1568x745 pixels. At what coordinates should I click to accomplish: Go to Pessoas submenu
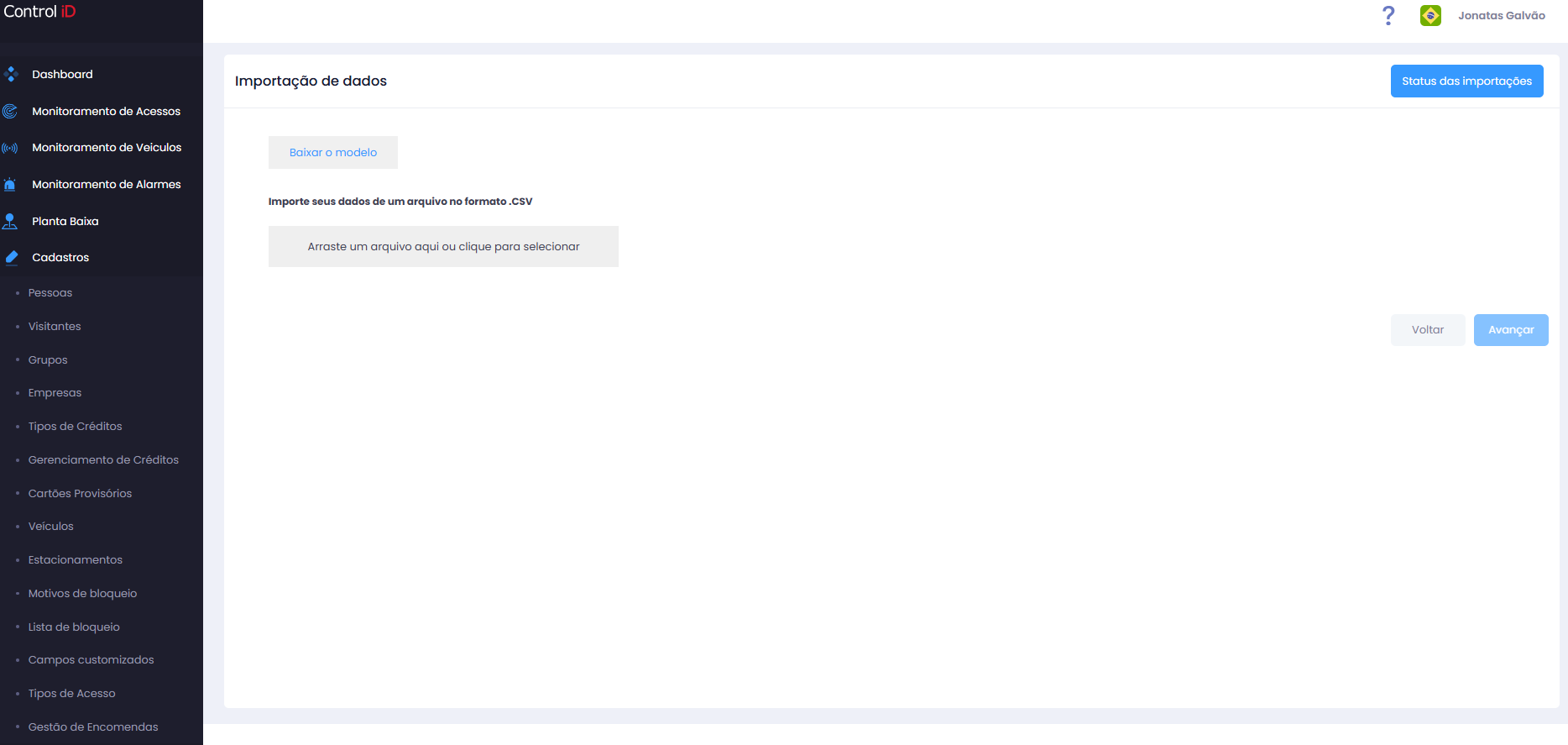50,293
